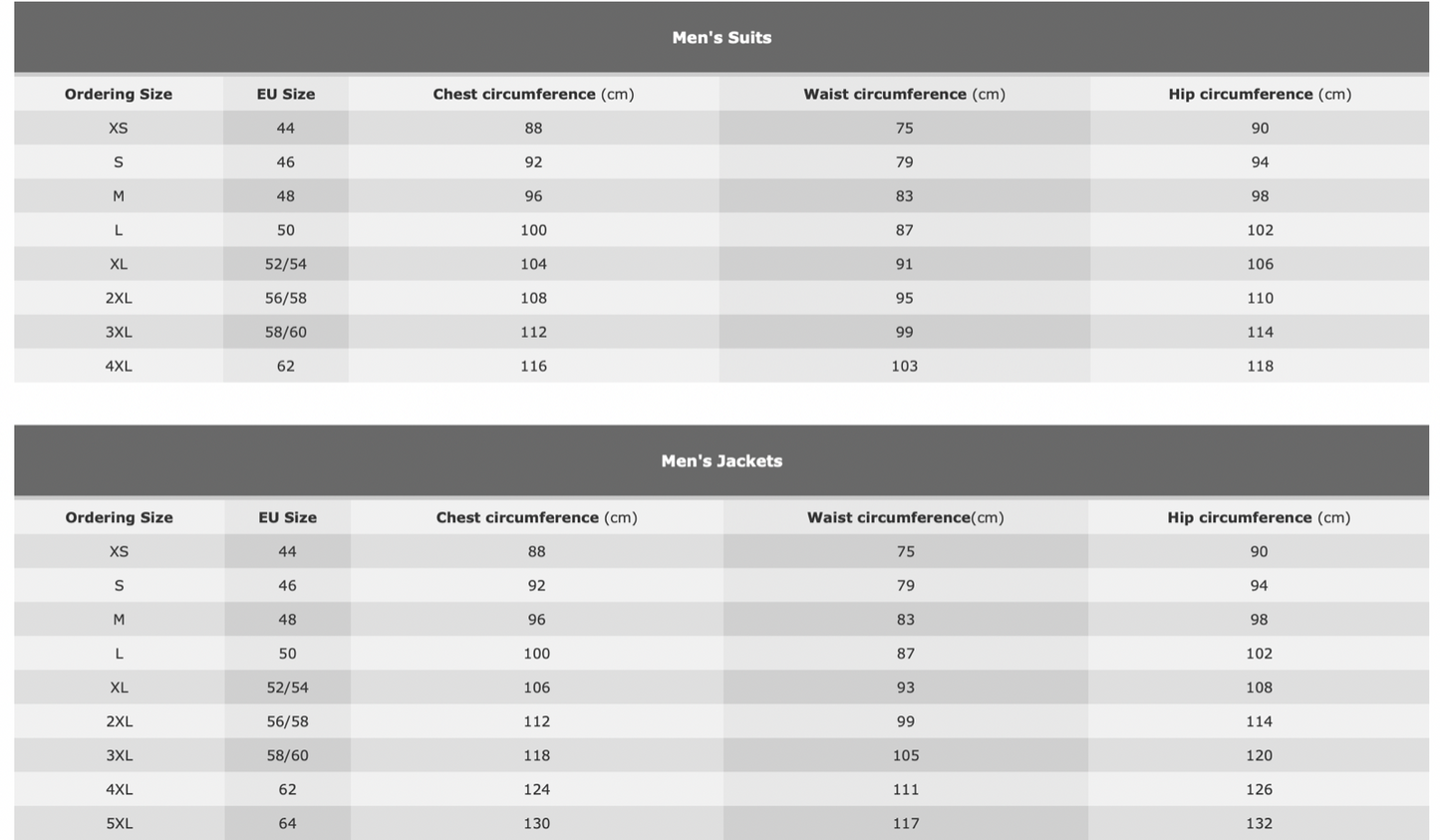Viewport: 1440px width, 840px height.
Task: Click the Men's Suits table title
Action: coord(721,38)
